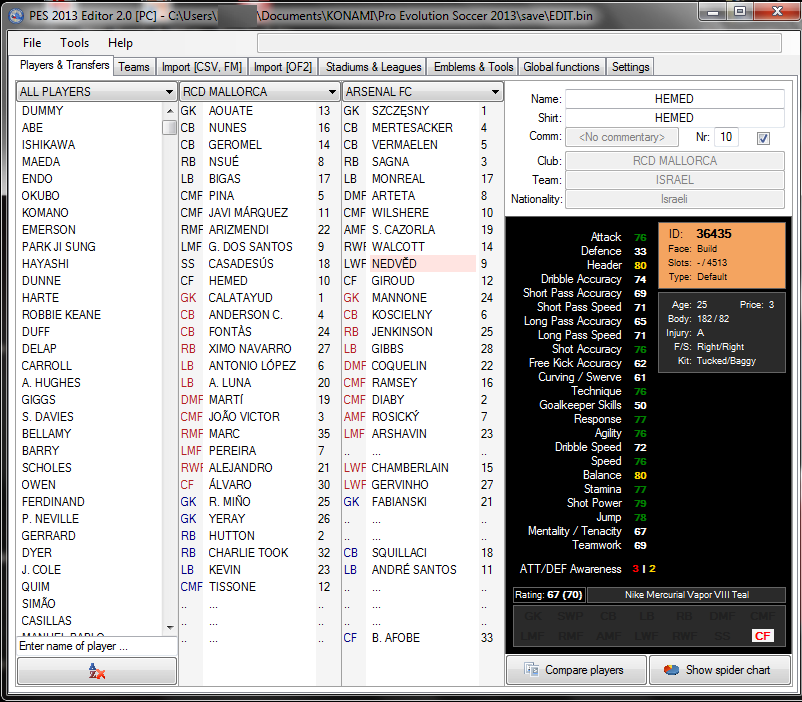Click the spider chart icon

[x=671, y=670]
